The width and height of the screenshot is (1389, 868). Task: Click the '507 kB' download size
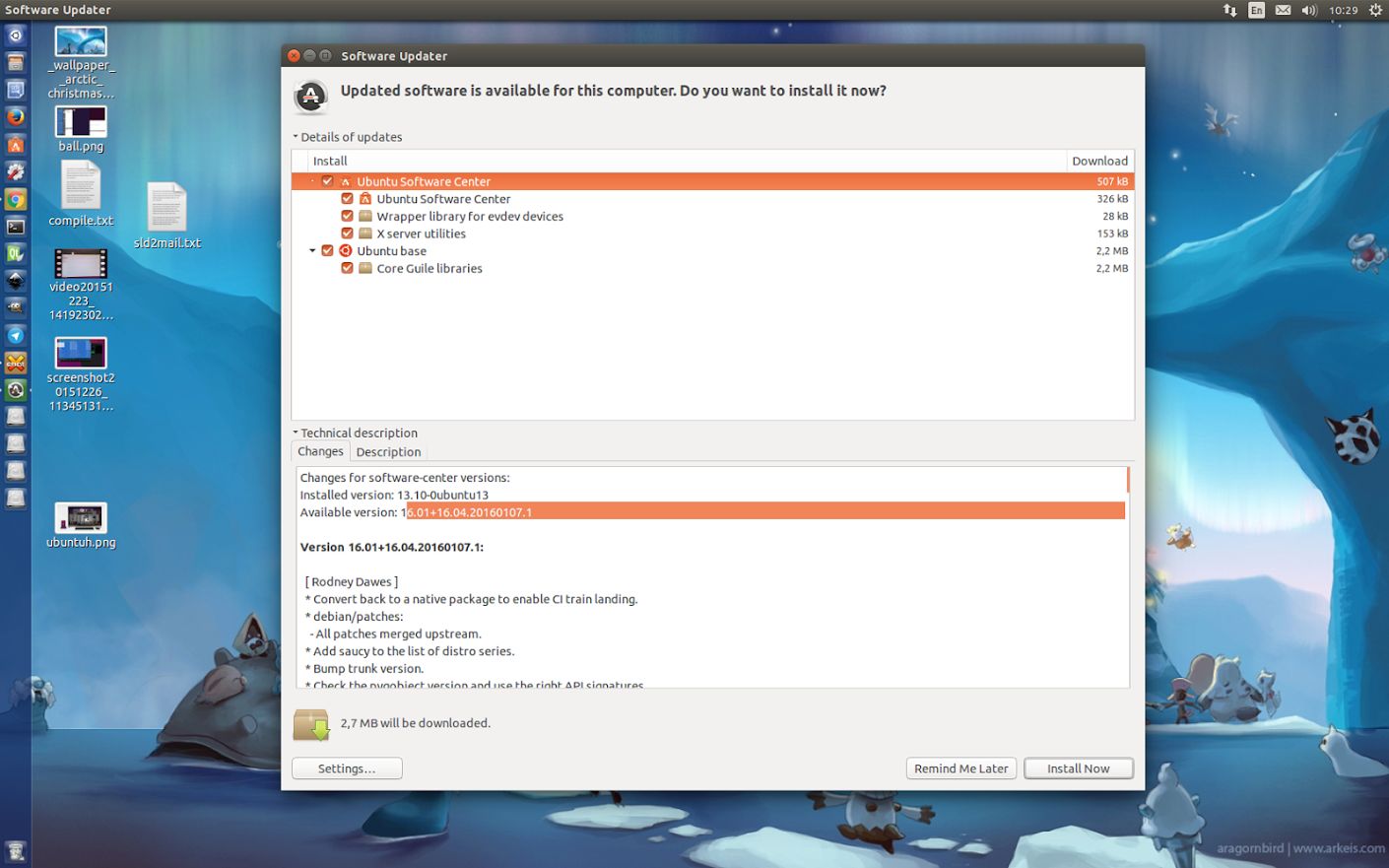tap(1112, 181)
